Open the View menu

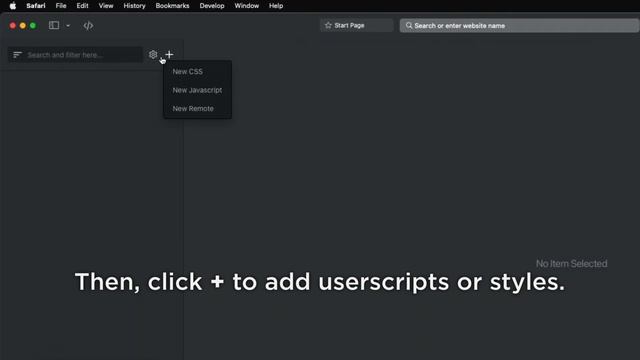[106, 6]
